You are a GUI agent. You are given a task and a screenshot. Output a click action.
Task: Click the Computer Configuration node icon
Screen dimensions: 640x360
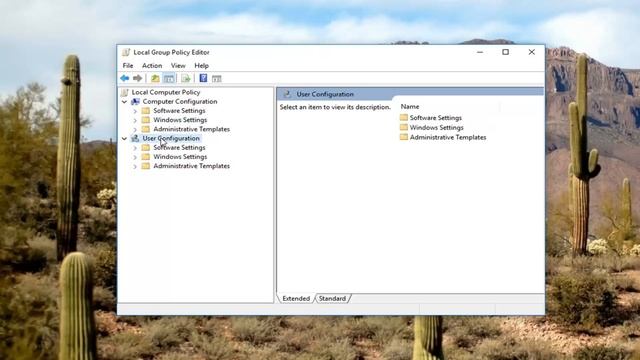point(135,102)
